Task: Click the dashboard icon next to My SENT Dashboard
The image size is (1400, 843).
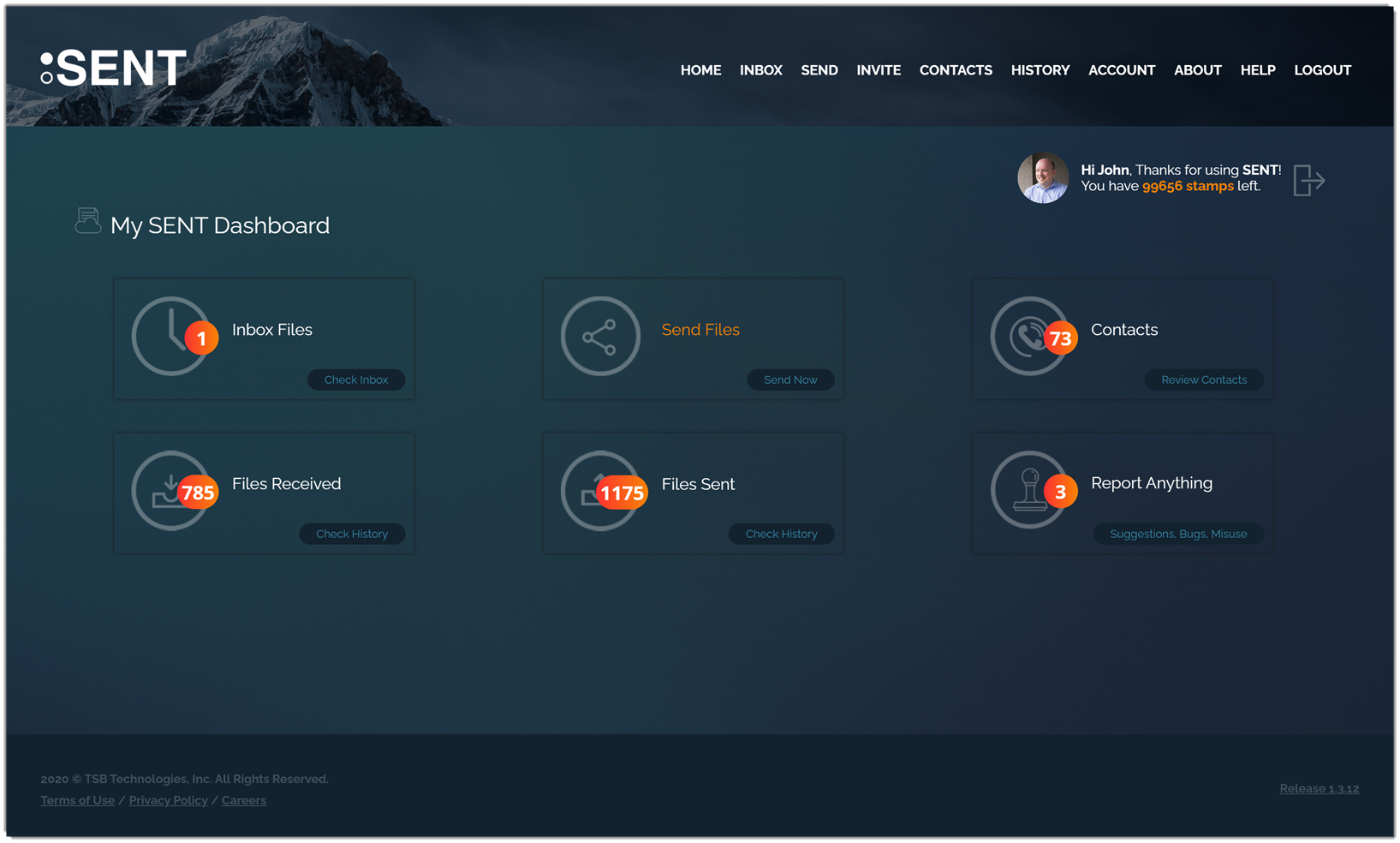Action: pos(87,221)
